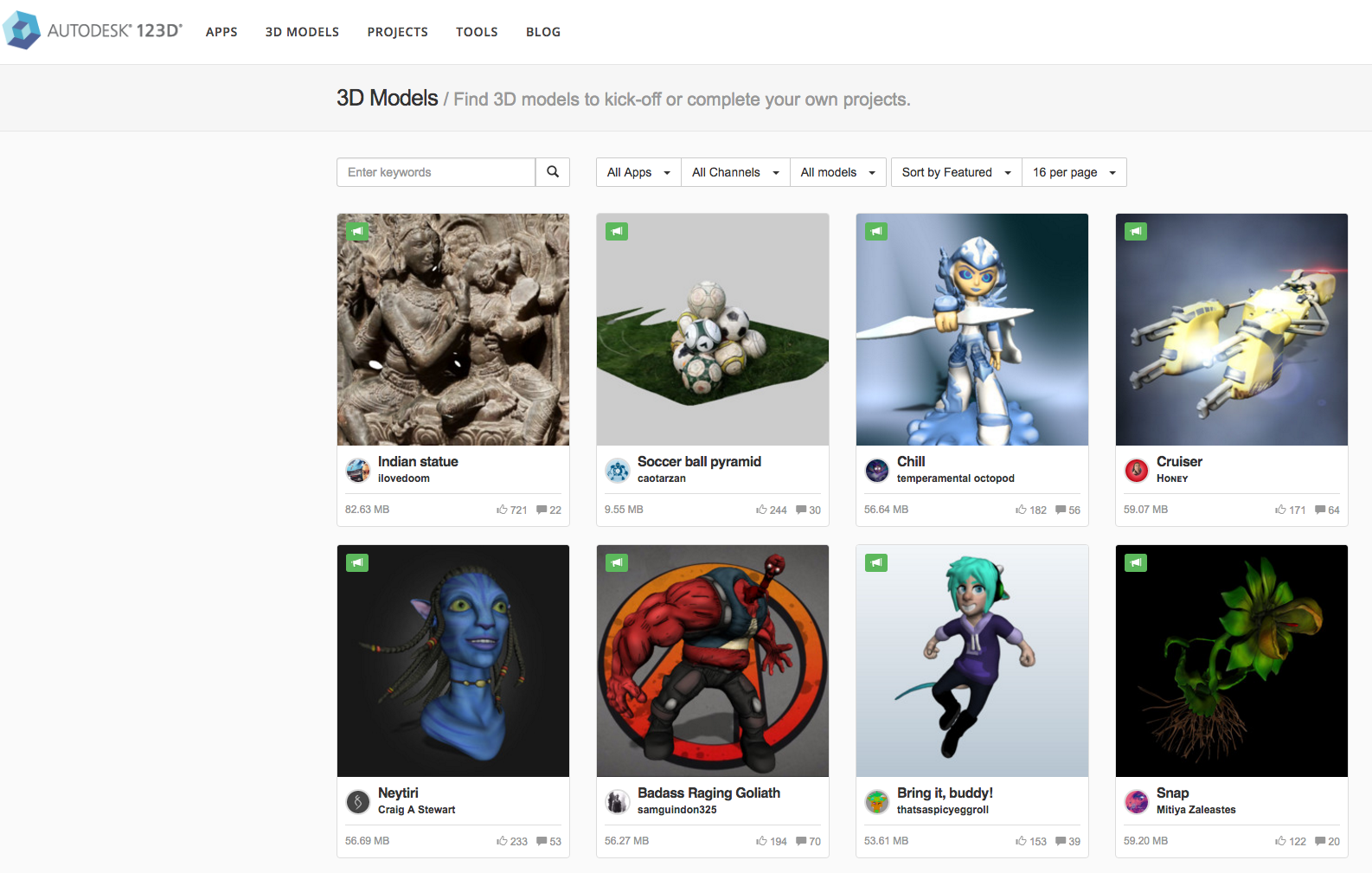
Task: Like the Neytiri model (233)
Action: point(512,841)
